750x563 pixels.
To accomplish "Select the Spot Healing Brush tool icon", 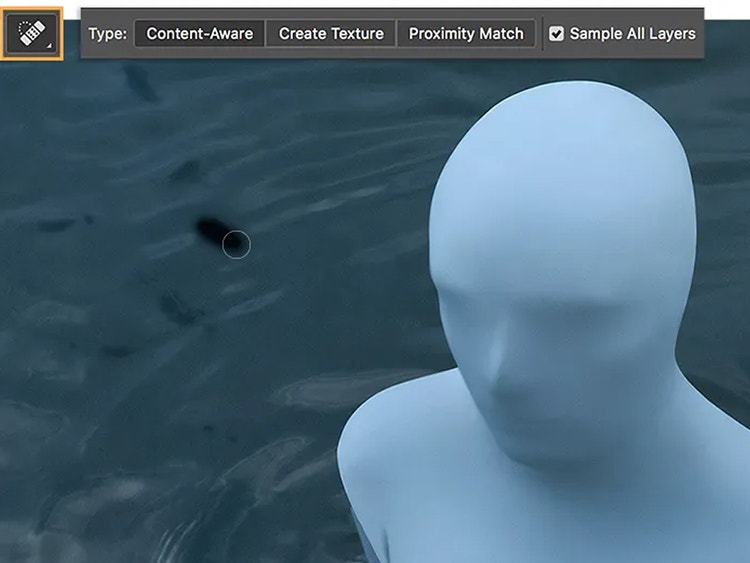I will [x=32, y=33].
